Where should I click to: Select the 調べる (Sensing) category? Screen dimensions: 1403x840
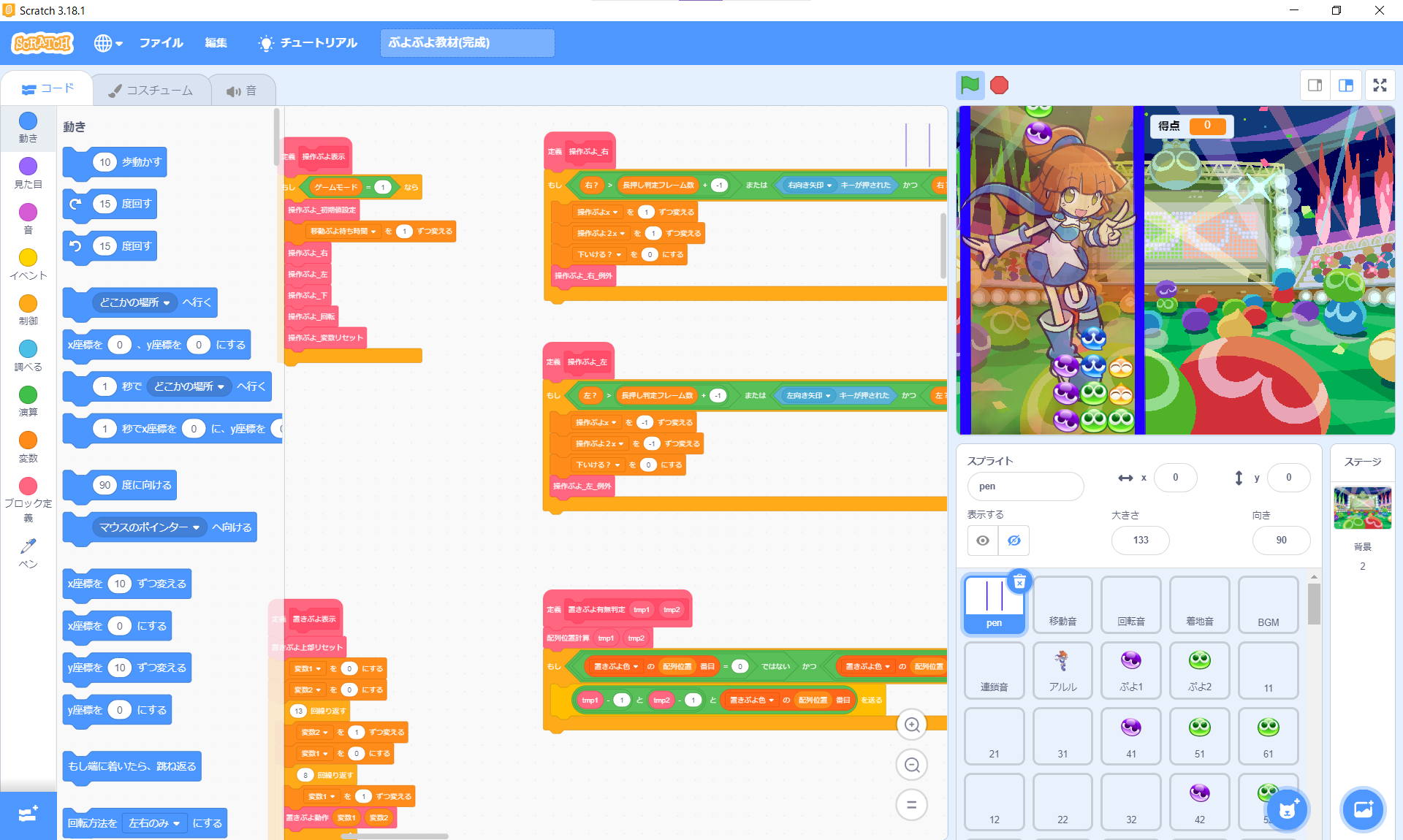28,356
